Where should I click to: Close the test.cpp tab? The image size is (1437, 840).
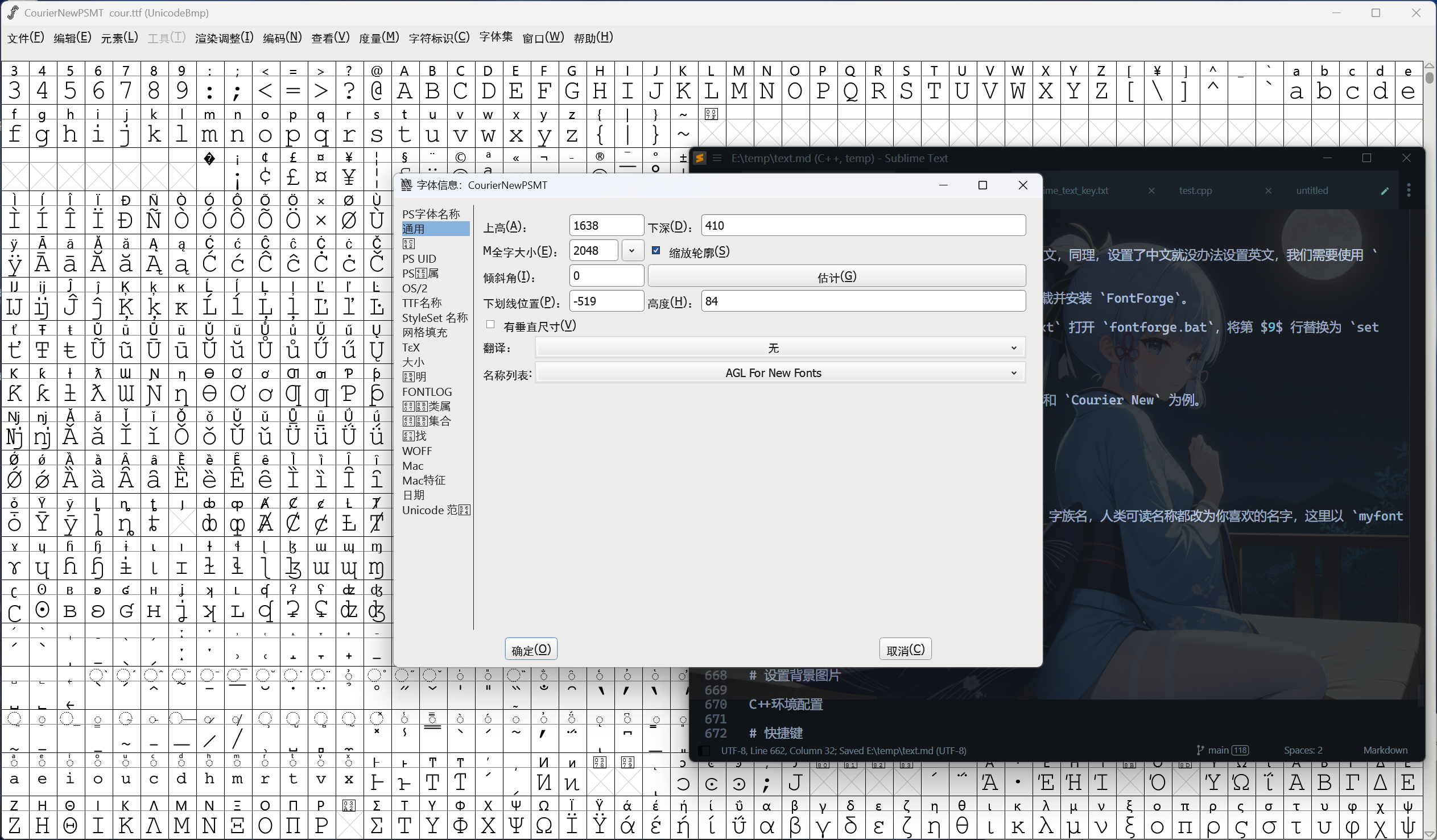pyautogui.click(x=1268, y=191)
